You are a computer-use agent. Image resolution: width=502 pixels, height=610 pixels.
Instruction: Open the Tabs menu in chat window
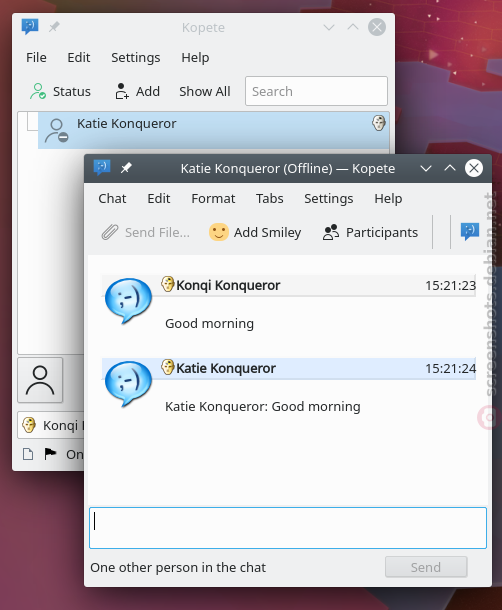(x=269, y=199)
